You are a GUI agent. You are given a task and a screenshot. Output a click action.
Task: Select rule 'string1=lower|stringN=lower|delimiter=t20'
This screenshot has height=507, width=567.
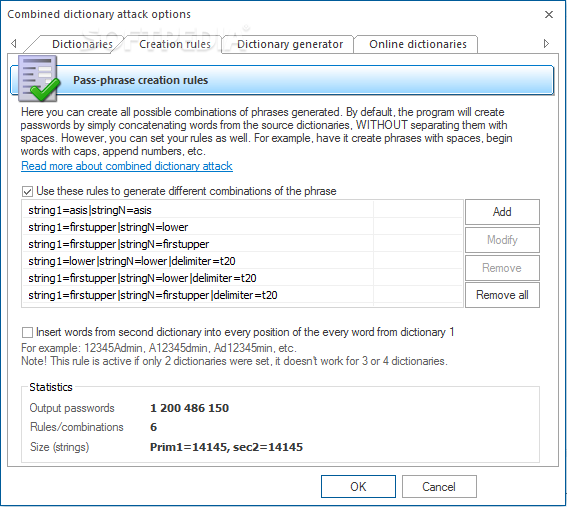[242, 261]
